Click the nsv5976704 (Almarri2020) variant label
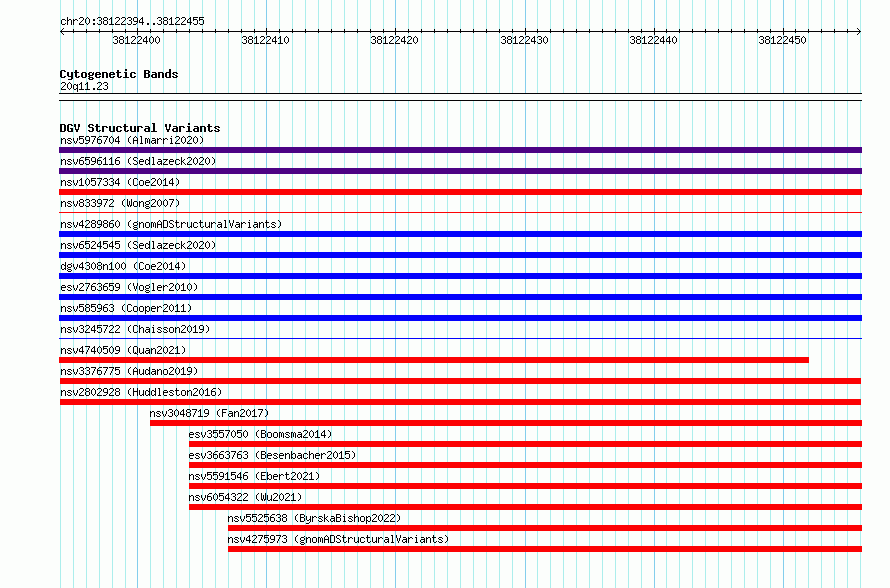The height and width of the screenshot is (588, 890). point(132,140)
